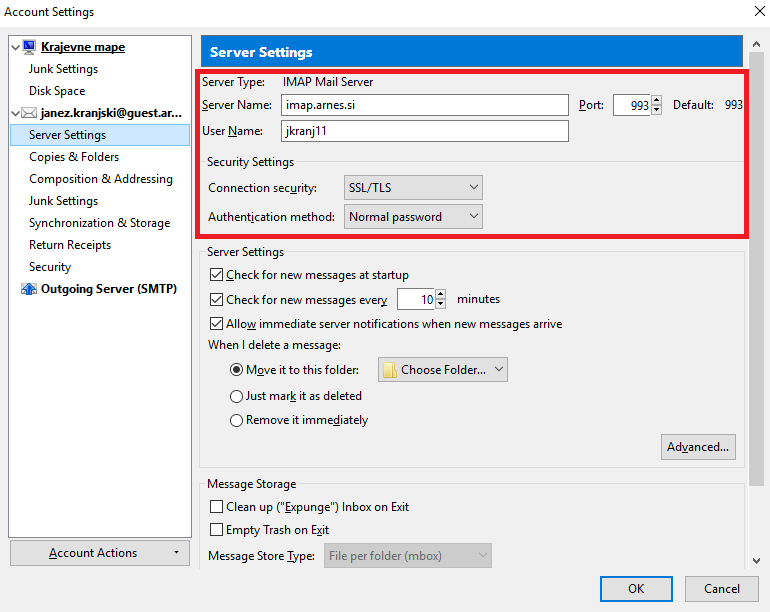The height and width of the screenshot is (612, 770).
Task: Open the Authentication method dropdown
Action: click(413, 217)
